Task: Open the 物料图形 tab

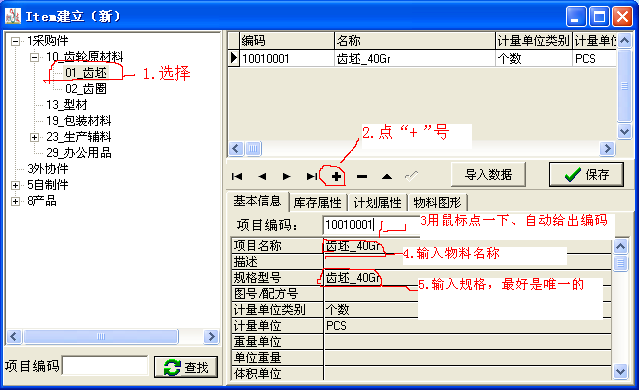Action: point(437,203)
